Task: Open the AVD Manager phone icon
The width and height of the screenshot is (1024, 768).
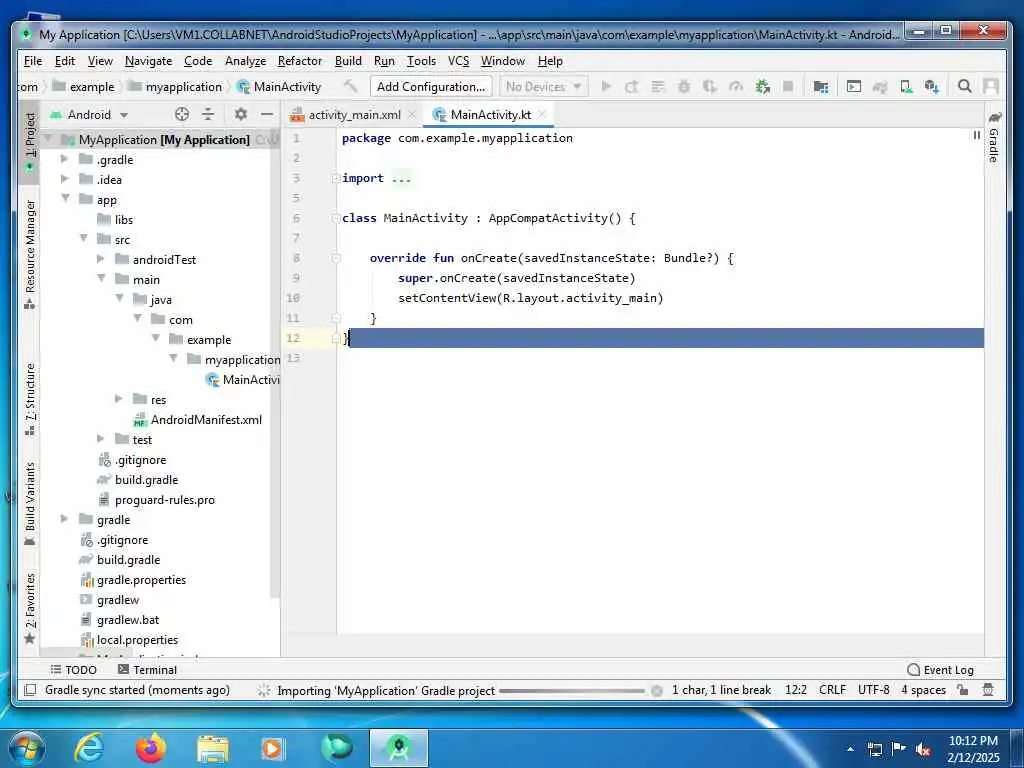Action: pyautogui.click(x=906, y=86)
